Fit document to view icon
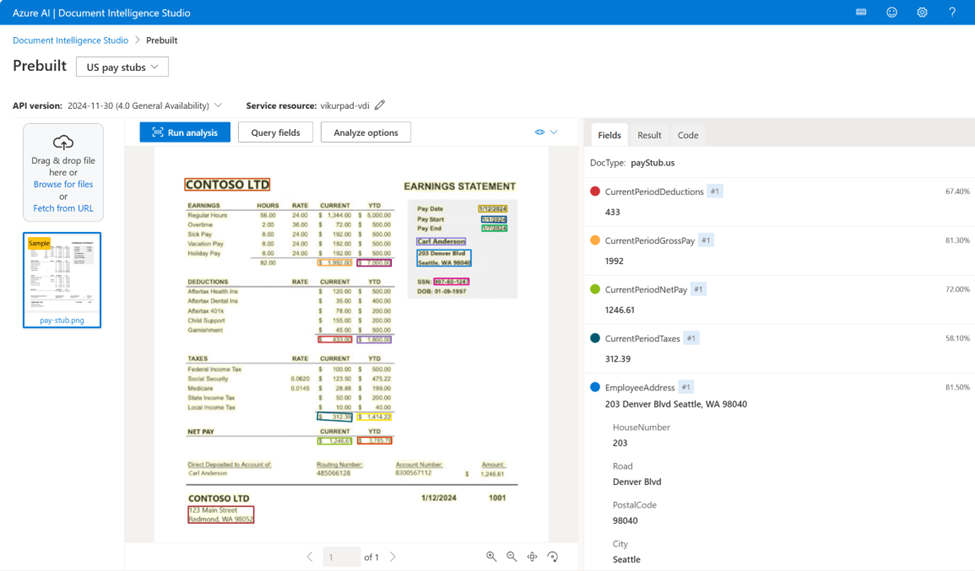 [532, 557]
